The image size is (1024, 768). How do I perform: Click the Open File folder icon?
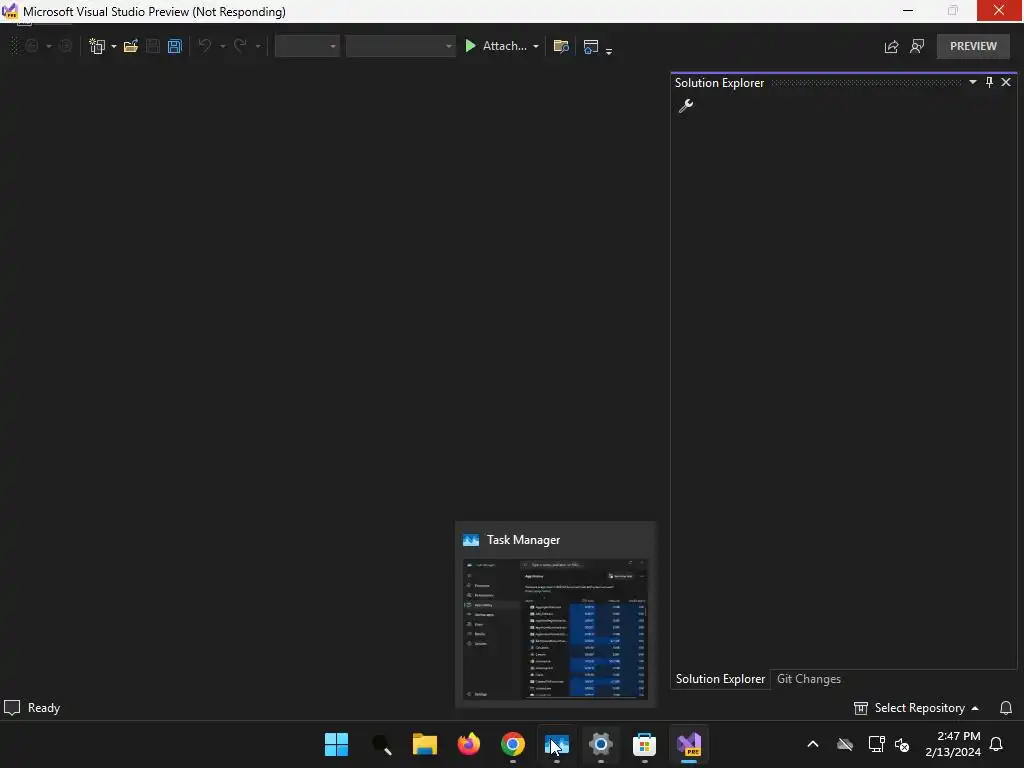pyautogui.click(x=131, y=46)
